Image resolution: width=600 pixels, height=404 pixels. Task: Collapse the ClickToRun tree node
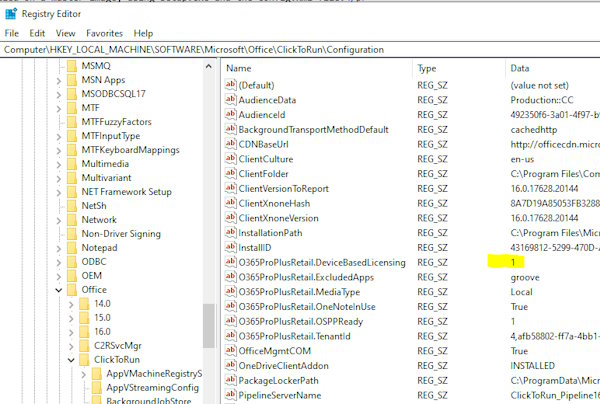71,360
